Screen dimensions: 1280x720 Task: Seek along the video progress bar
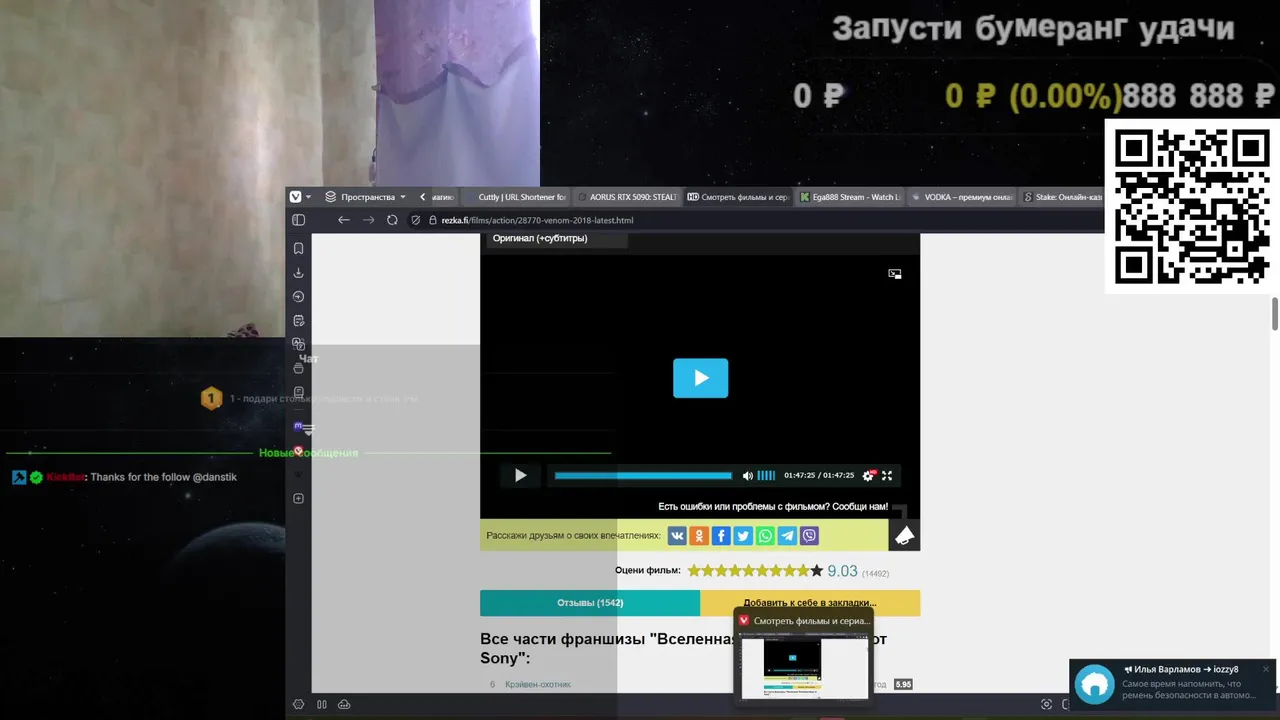643,476
